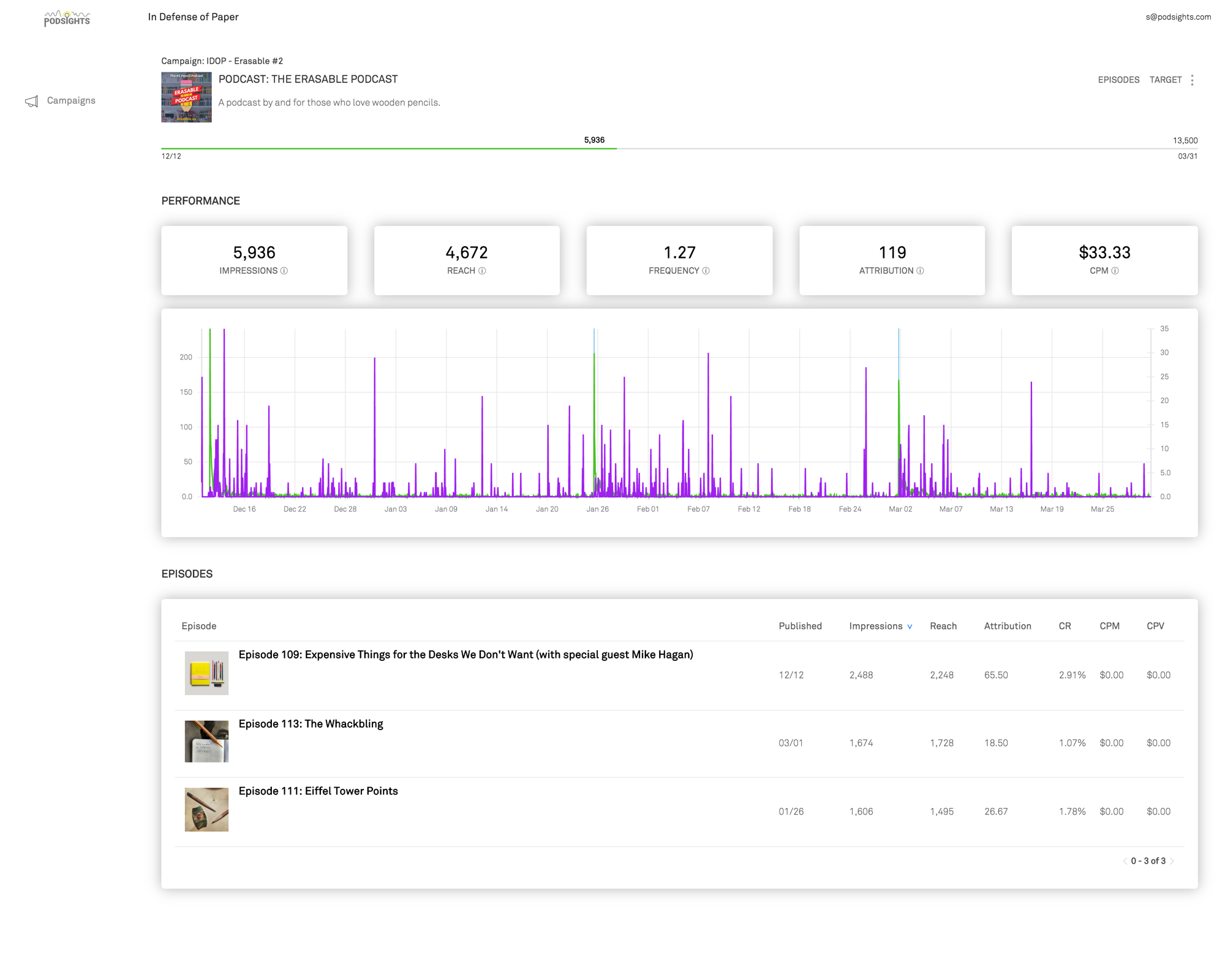Screen dimensions: 1225x980
Task: Go to next page of episodes
Action: (1172, 861)
